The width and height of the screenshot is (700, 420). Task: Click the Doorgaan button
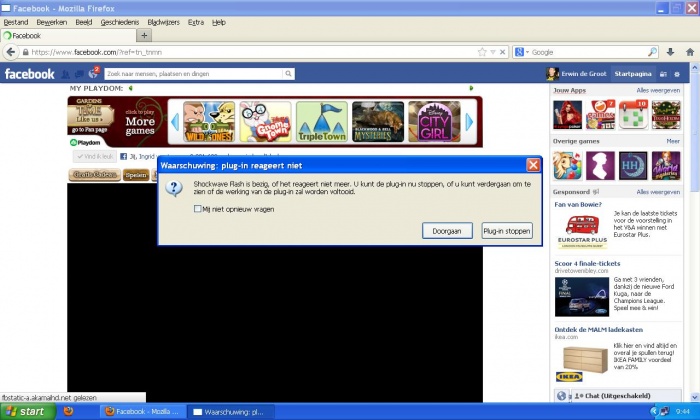[447, 231]
